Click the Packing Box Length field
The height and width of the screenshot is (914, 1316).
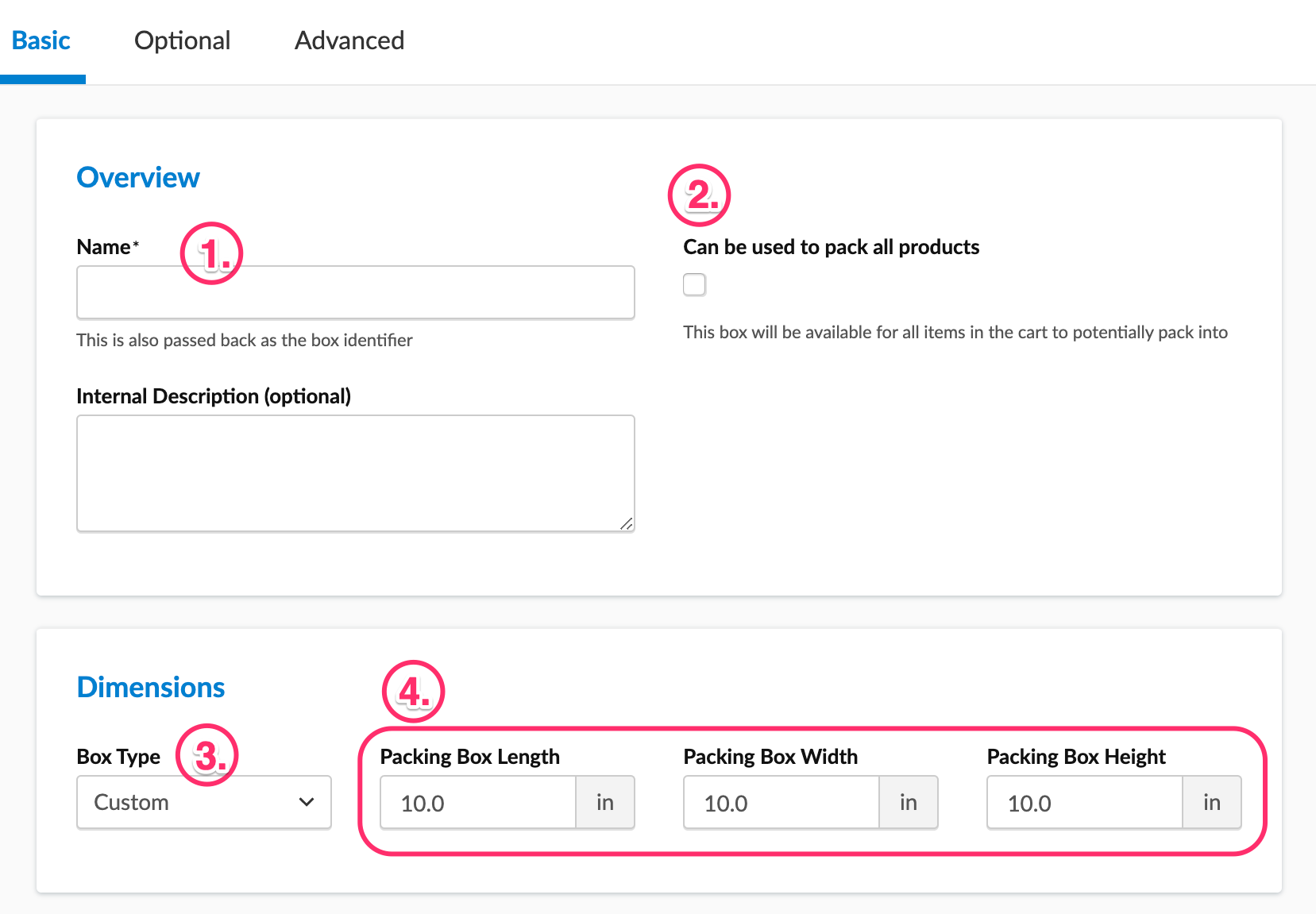tap(477, 803)
